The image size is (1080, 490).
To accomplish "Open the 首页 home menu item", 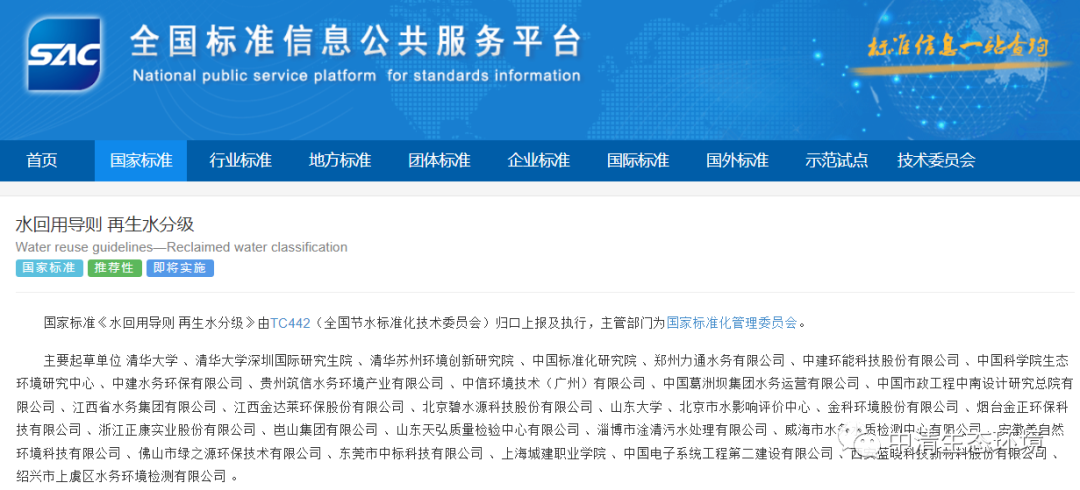I will point(42,161).
